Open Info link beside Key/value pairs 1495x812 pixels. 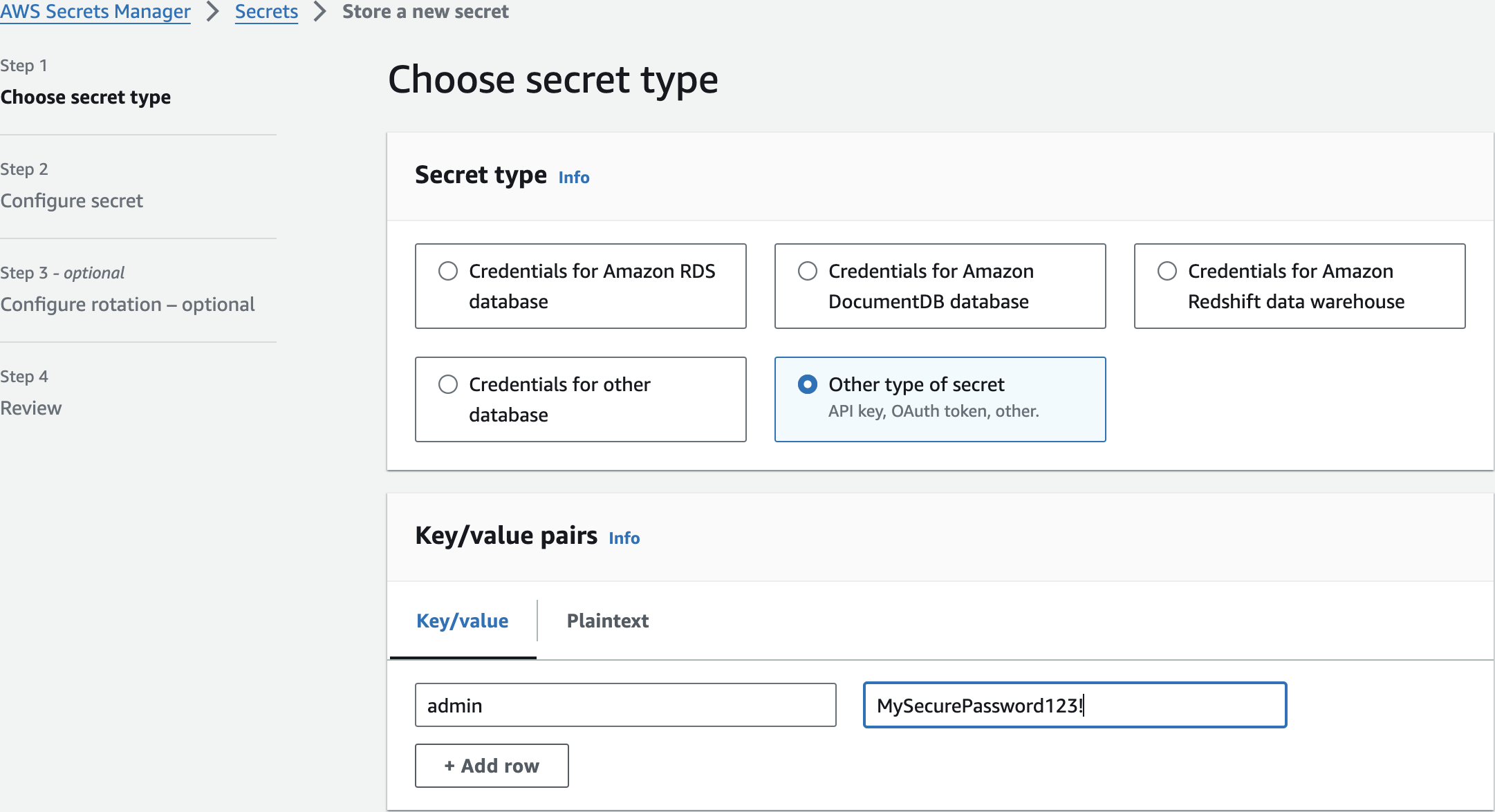[x=624, y=538]
